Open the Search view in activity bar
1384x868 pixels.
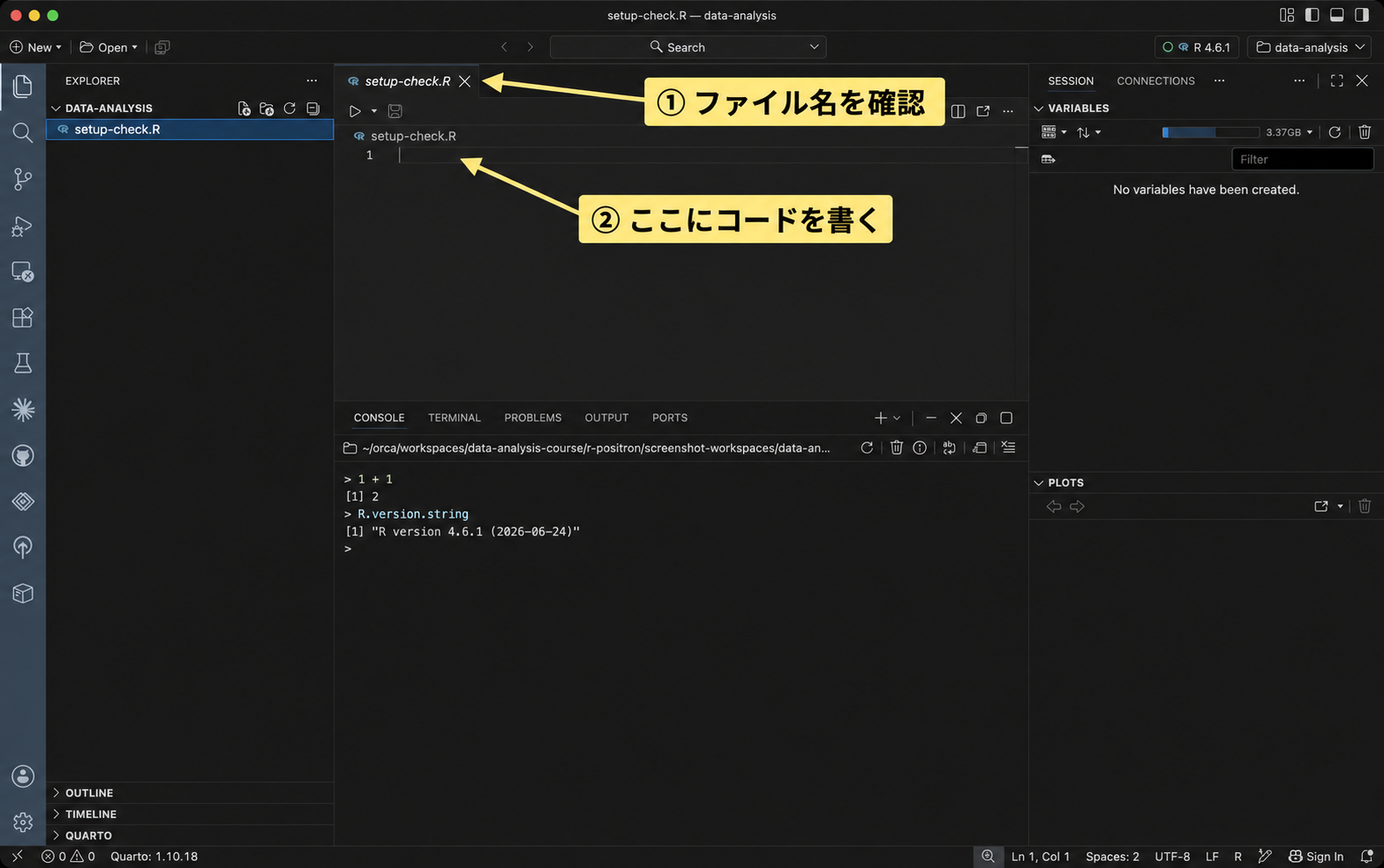pyautogui.click(x=23, y=133)
